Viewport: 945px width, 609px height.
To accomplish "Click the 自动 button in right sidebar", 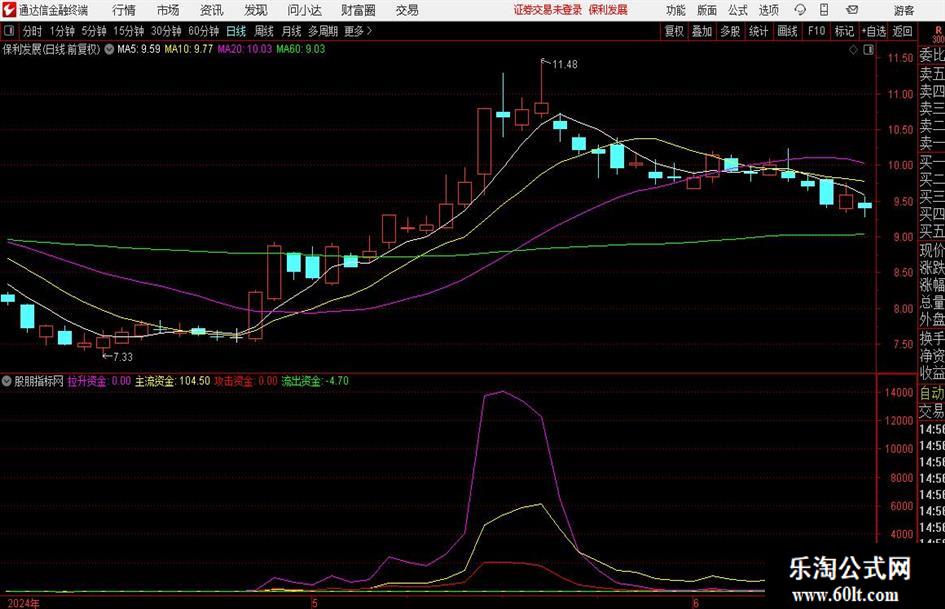I will (932, 393).
